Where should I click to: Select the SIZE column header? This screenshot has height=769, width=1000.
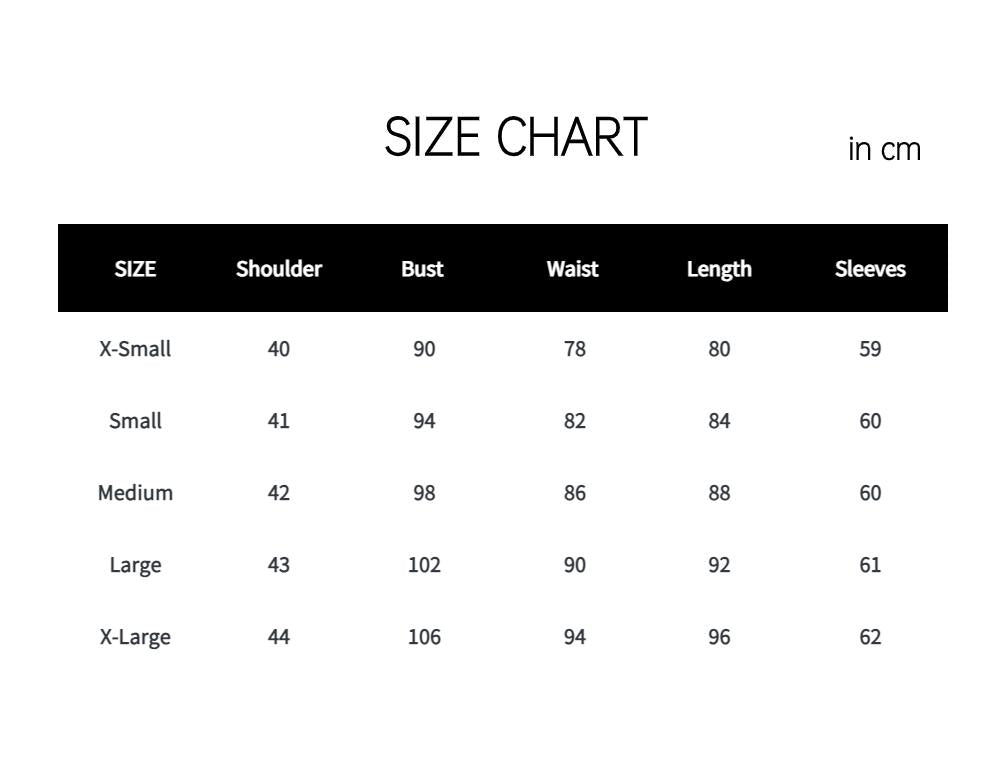[x=135, y=269]
